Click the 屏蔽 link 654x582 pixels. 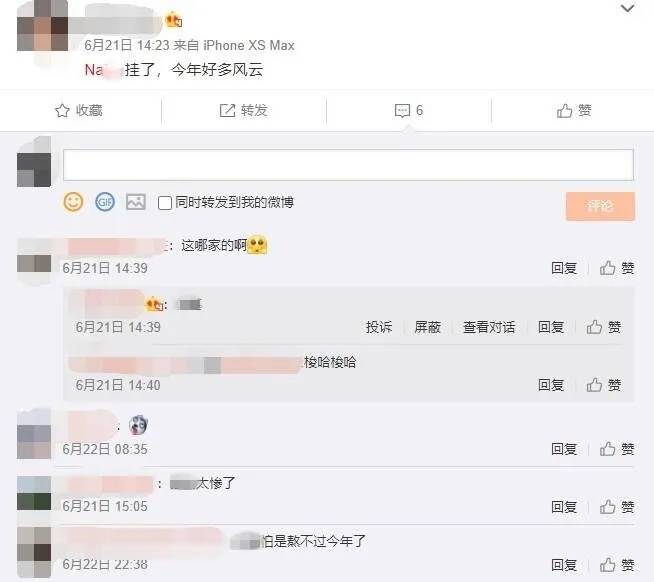pos(428,327)
